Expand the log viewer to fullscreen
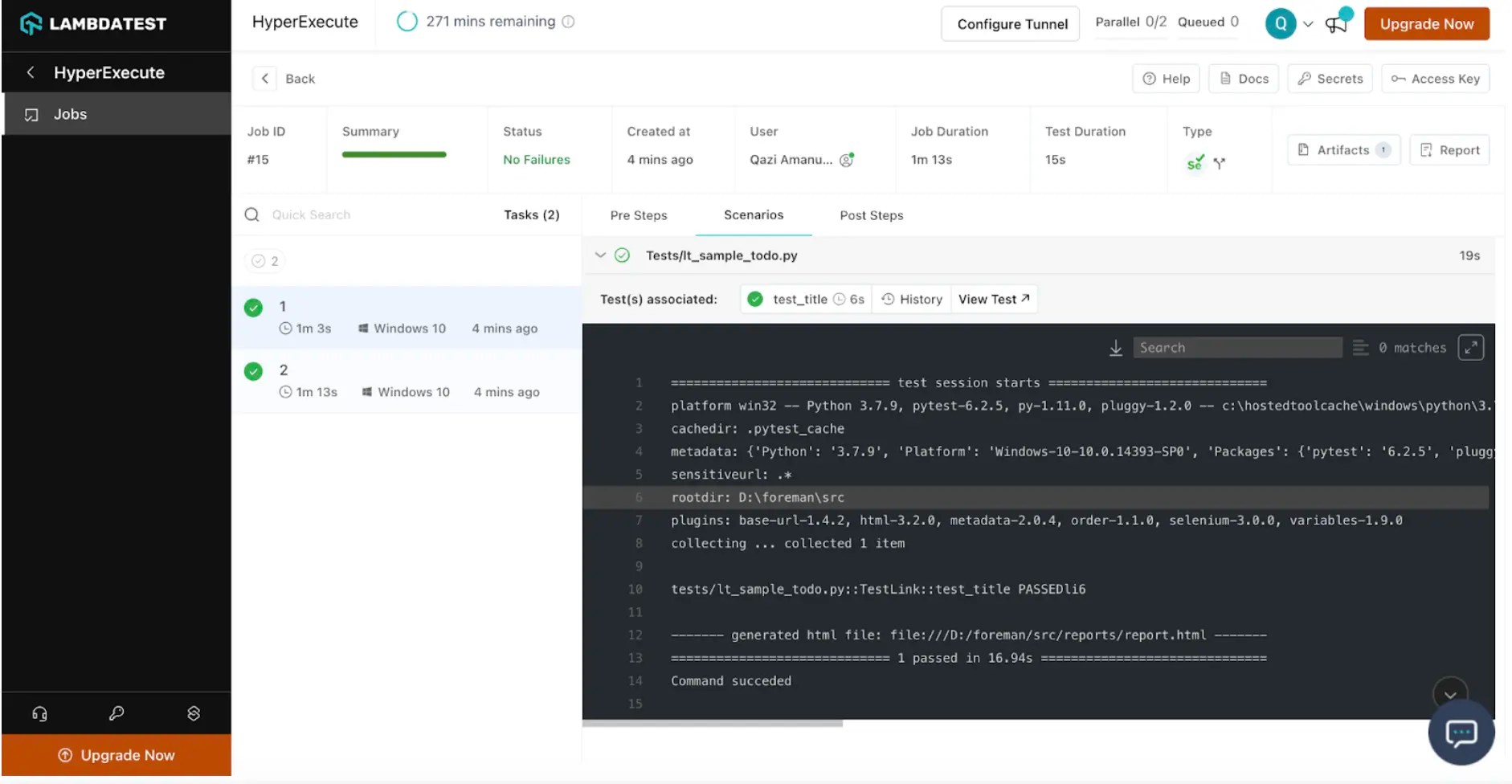 tap(1471, 347)
